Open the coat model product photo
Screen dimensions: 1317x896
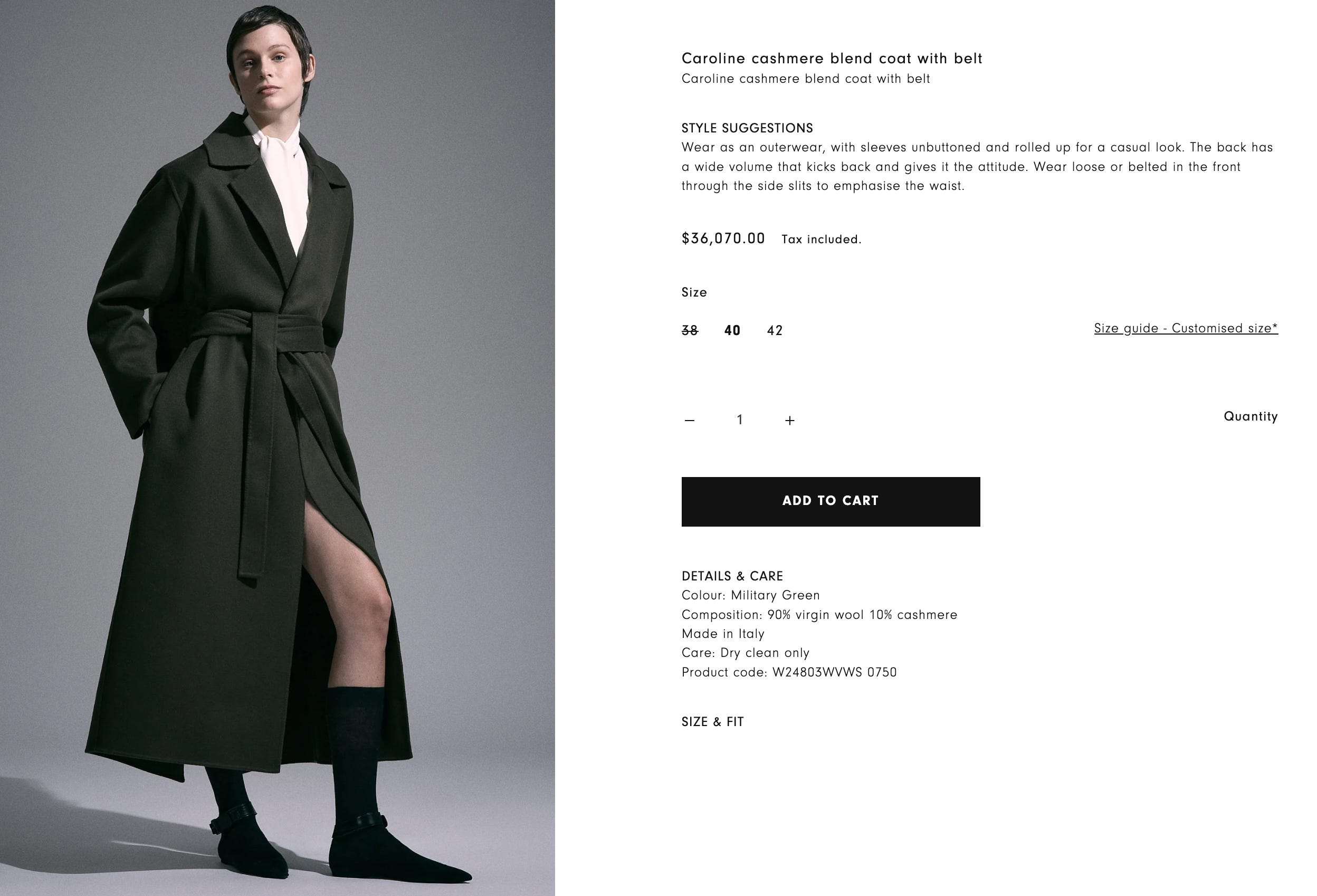tap(277, 447)
